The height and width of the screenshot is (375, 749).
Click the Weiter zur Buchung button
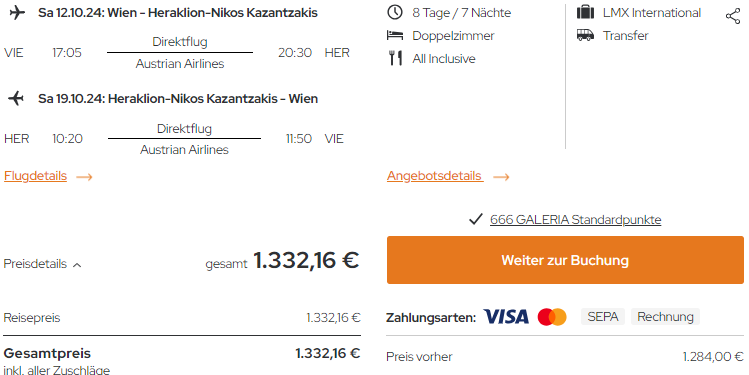[565, 260]
